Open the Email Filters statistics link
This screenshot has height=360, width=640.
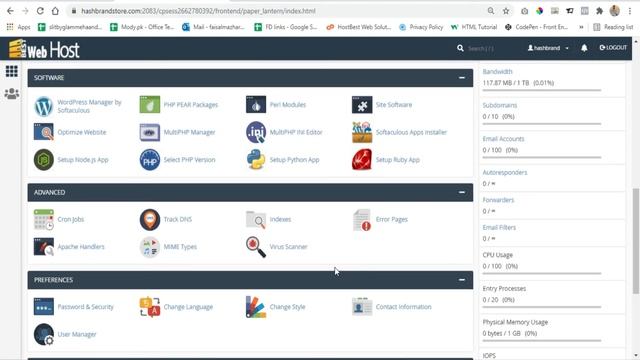click(499, 227)
